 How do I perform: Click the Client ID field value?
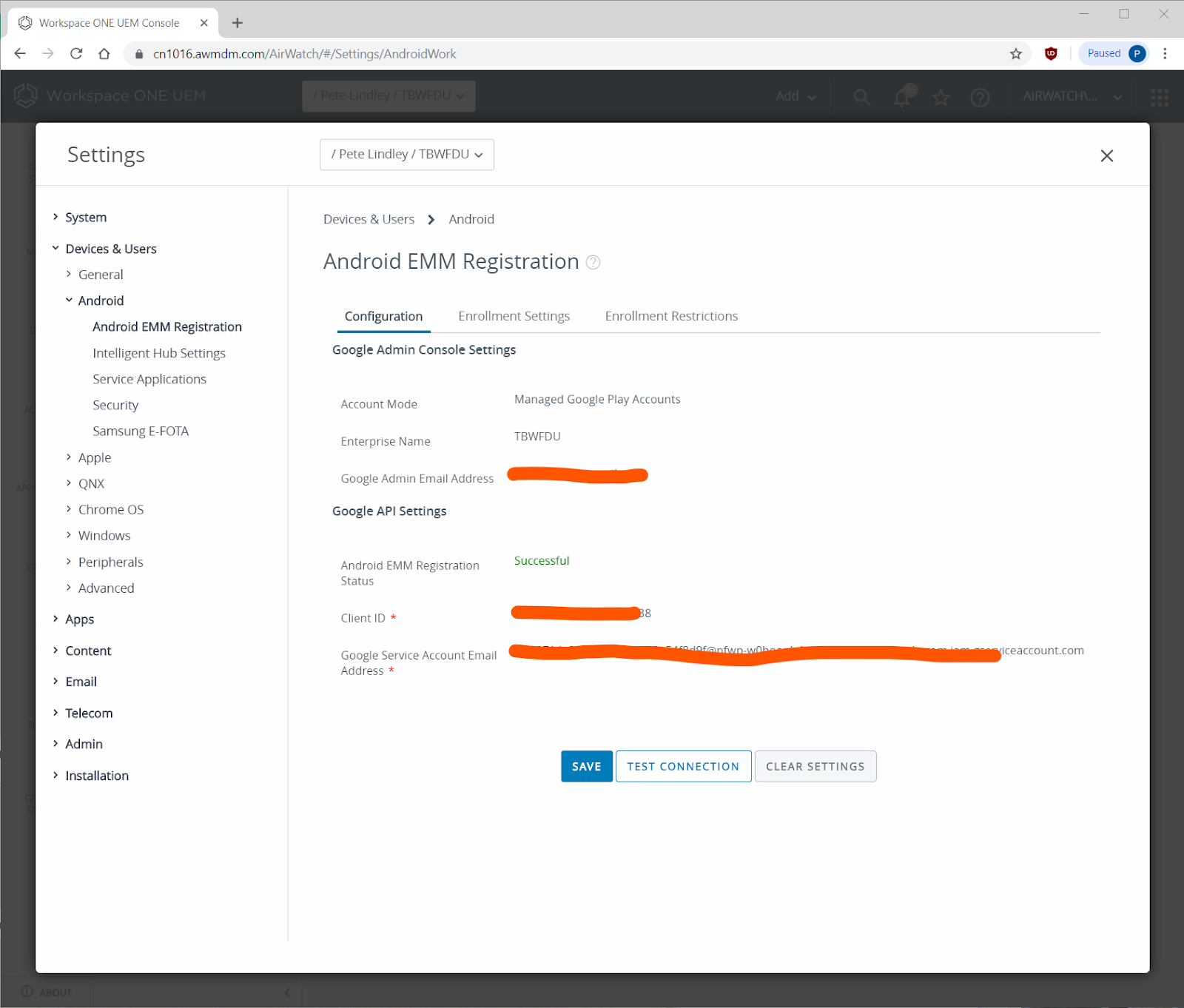click(x=582, y=614)
